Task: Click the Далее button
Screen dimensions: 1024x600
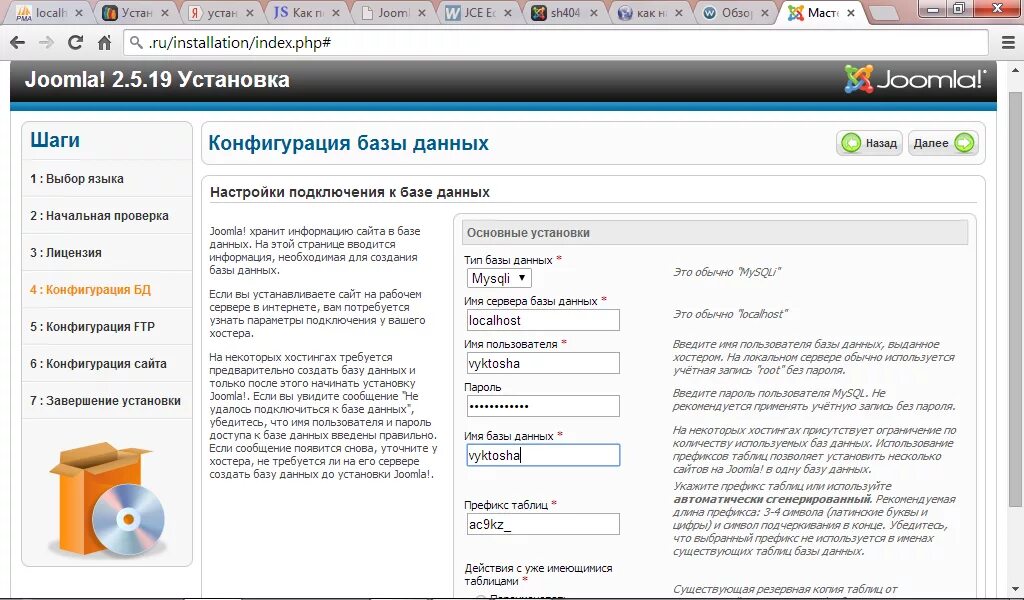Action: (x=943, y=143)
